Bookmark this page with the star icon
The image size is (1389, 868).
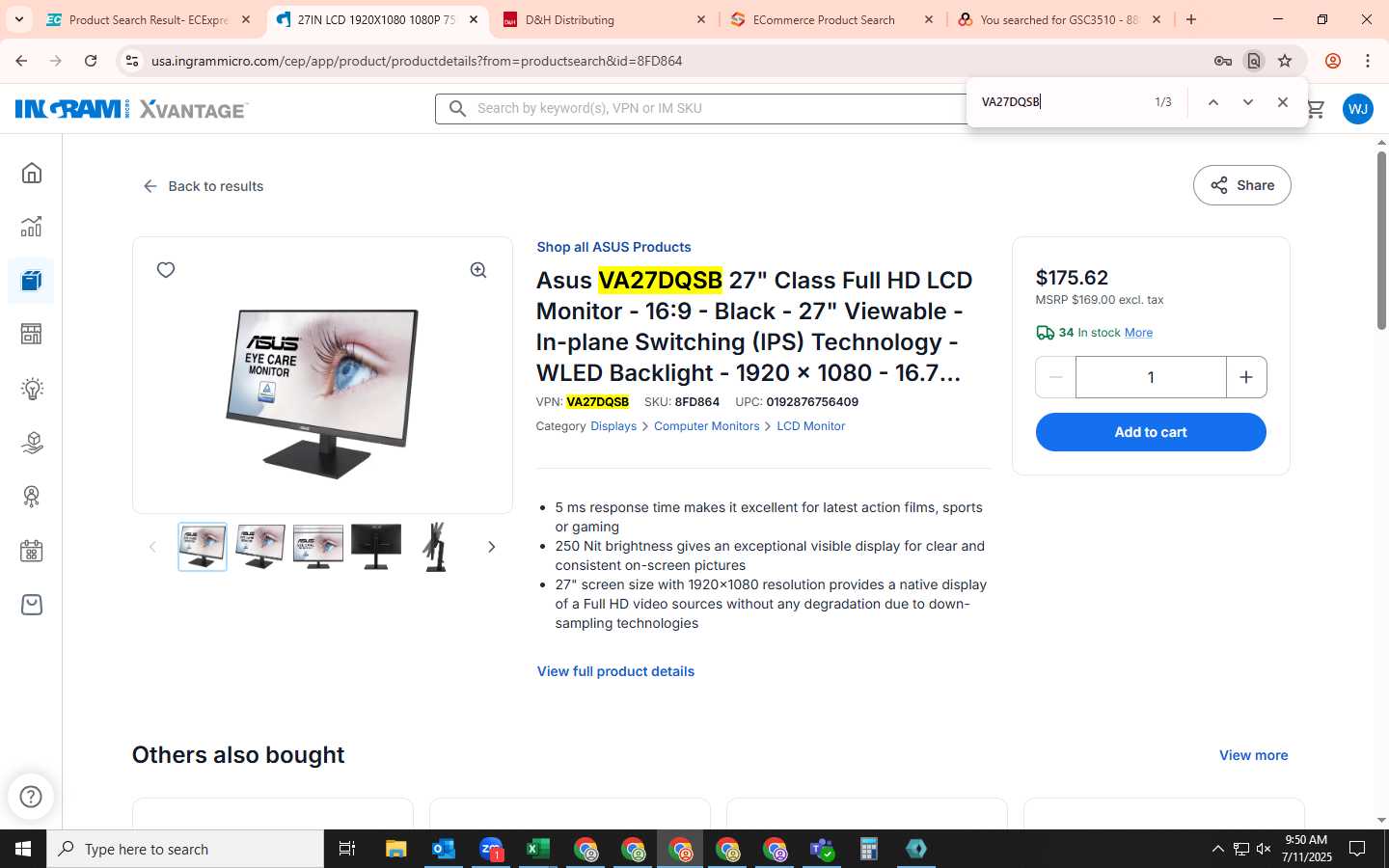pos(1285,61)
